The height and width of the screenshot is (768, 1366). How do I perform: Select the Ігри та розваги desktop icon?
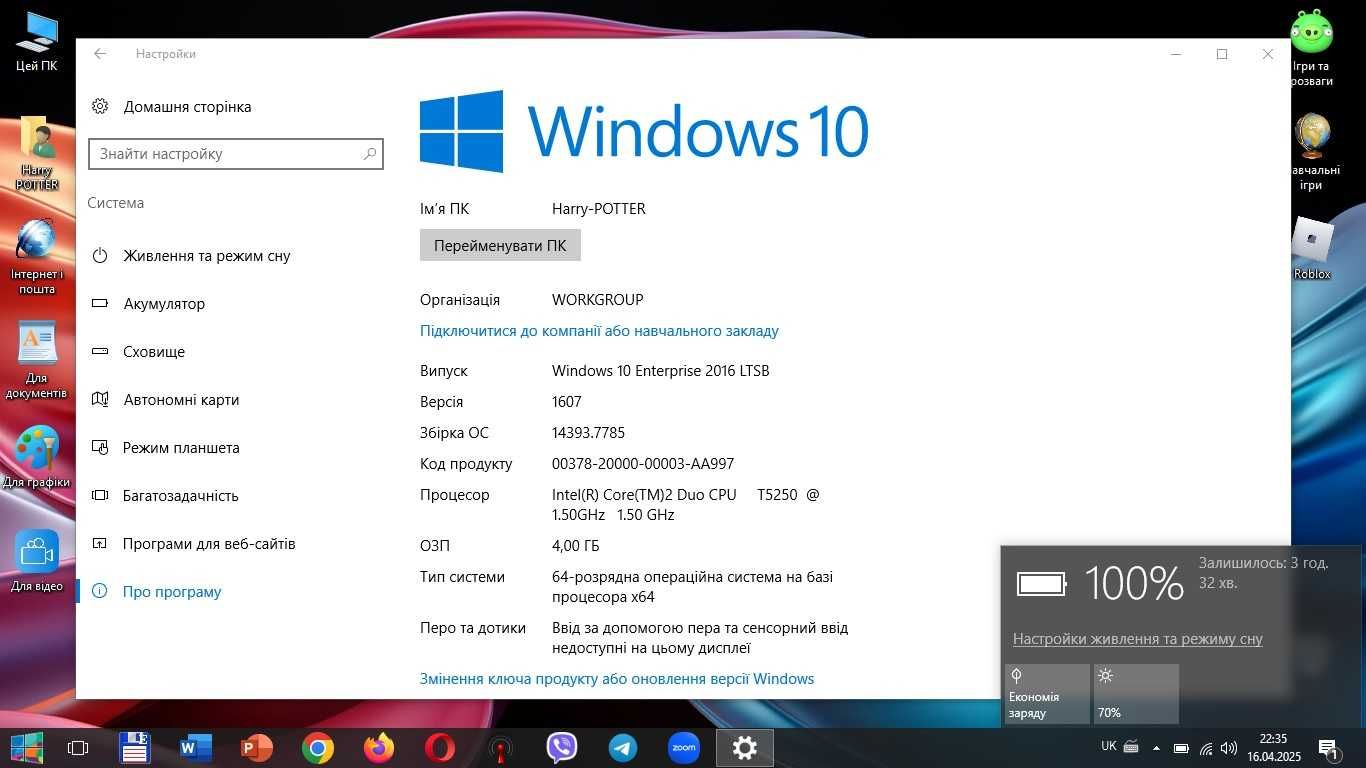(x=1311, y=48)
